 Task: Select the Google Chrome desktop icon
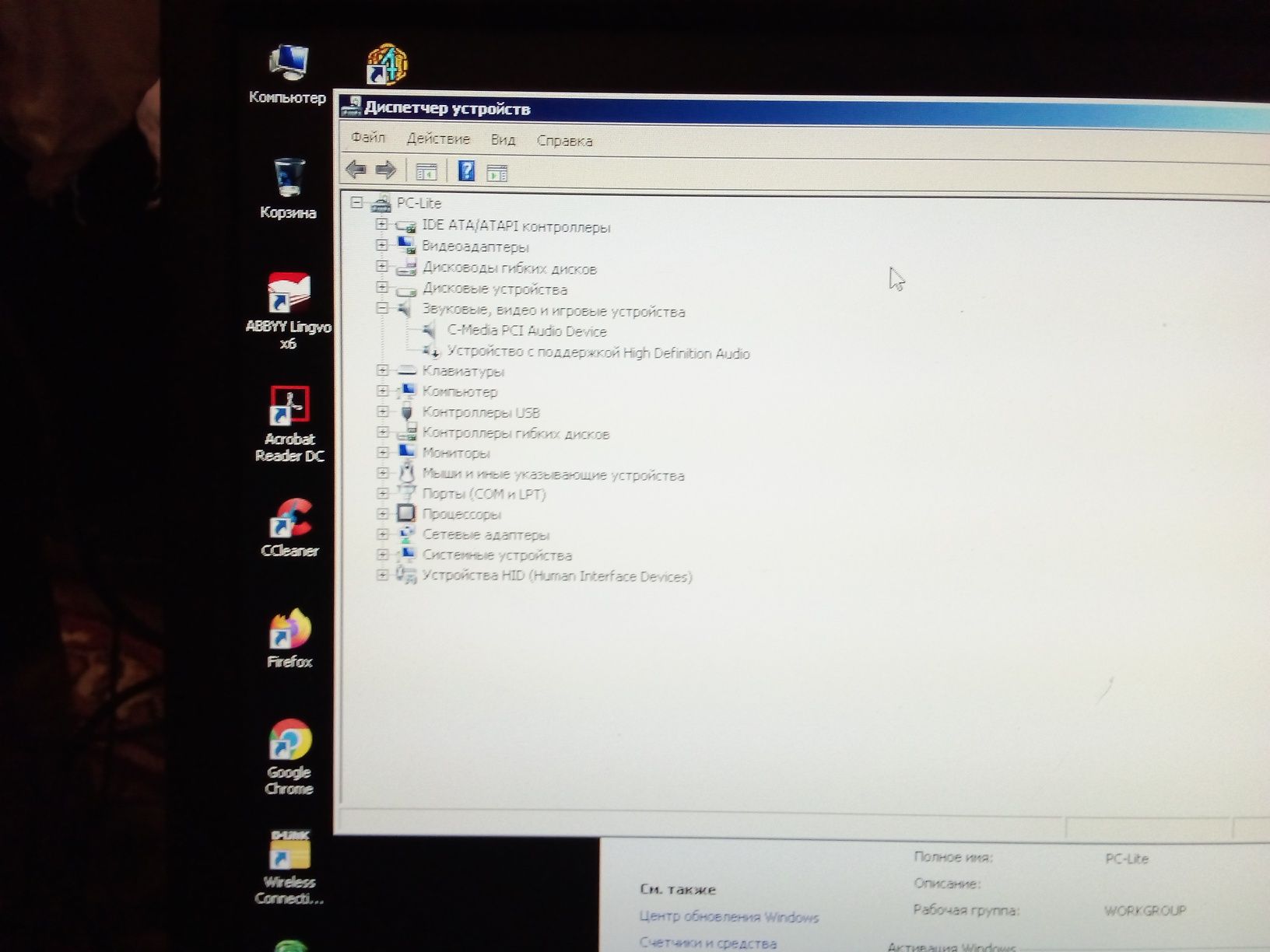click(x=289, y=757)
